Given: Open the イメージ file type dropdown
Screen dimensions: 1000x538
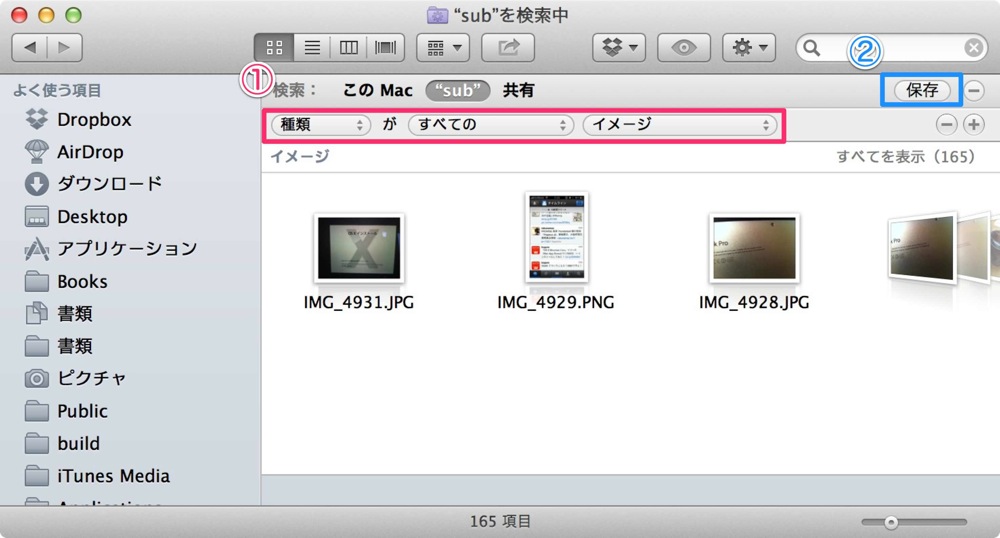Looking at the screenshot, I should (x=680, y=124).
